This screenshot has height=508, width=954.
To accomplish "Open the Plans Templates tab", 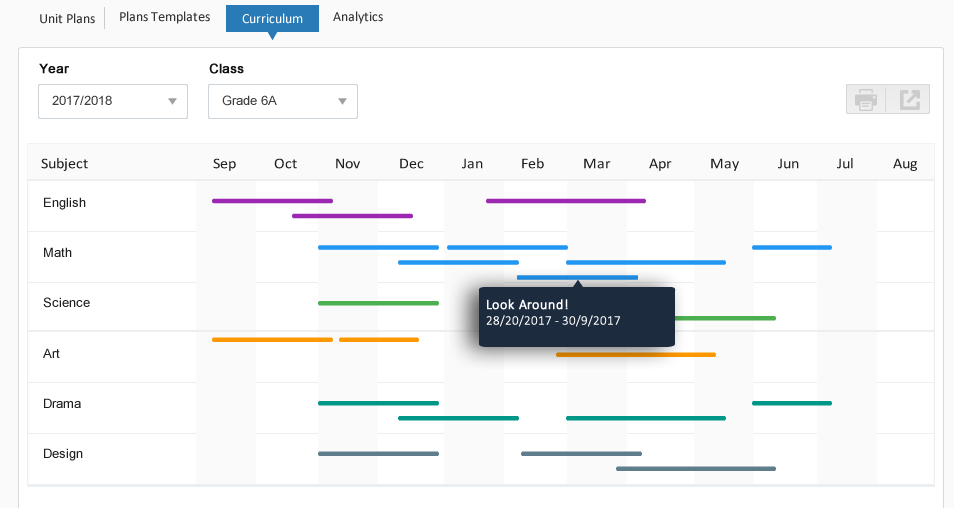I will click(165, 17).
